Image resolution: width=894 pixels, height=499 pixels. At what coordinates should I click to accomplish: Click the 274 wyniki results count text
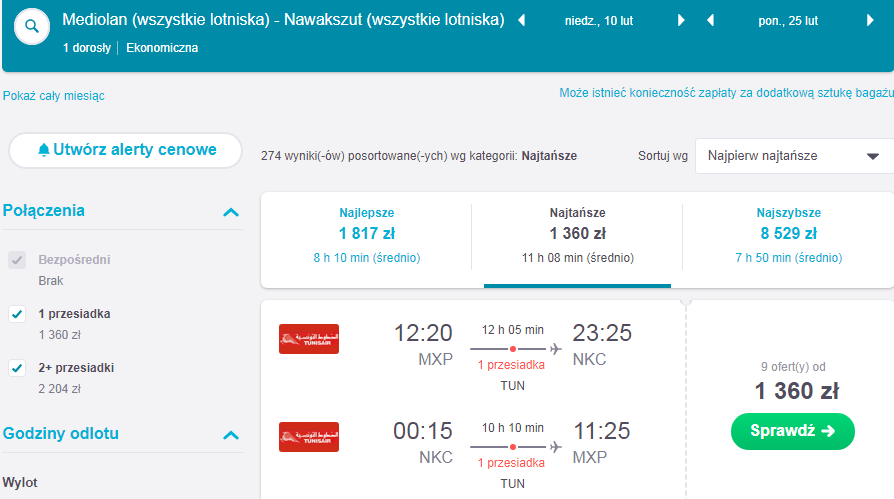point(419,156)
